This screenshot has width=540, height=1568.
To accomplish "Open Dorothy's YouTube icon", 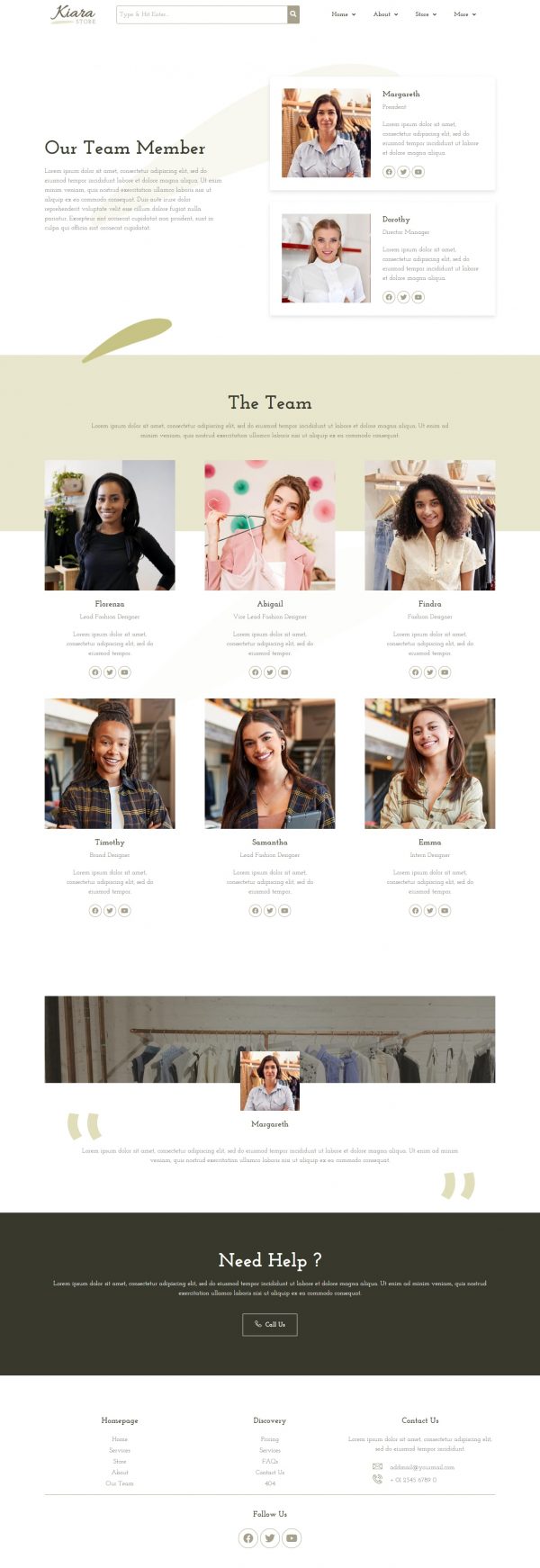I will tap(418, 297).
